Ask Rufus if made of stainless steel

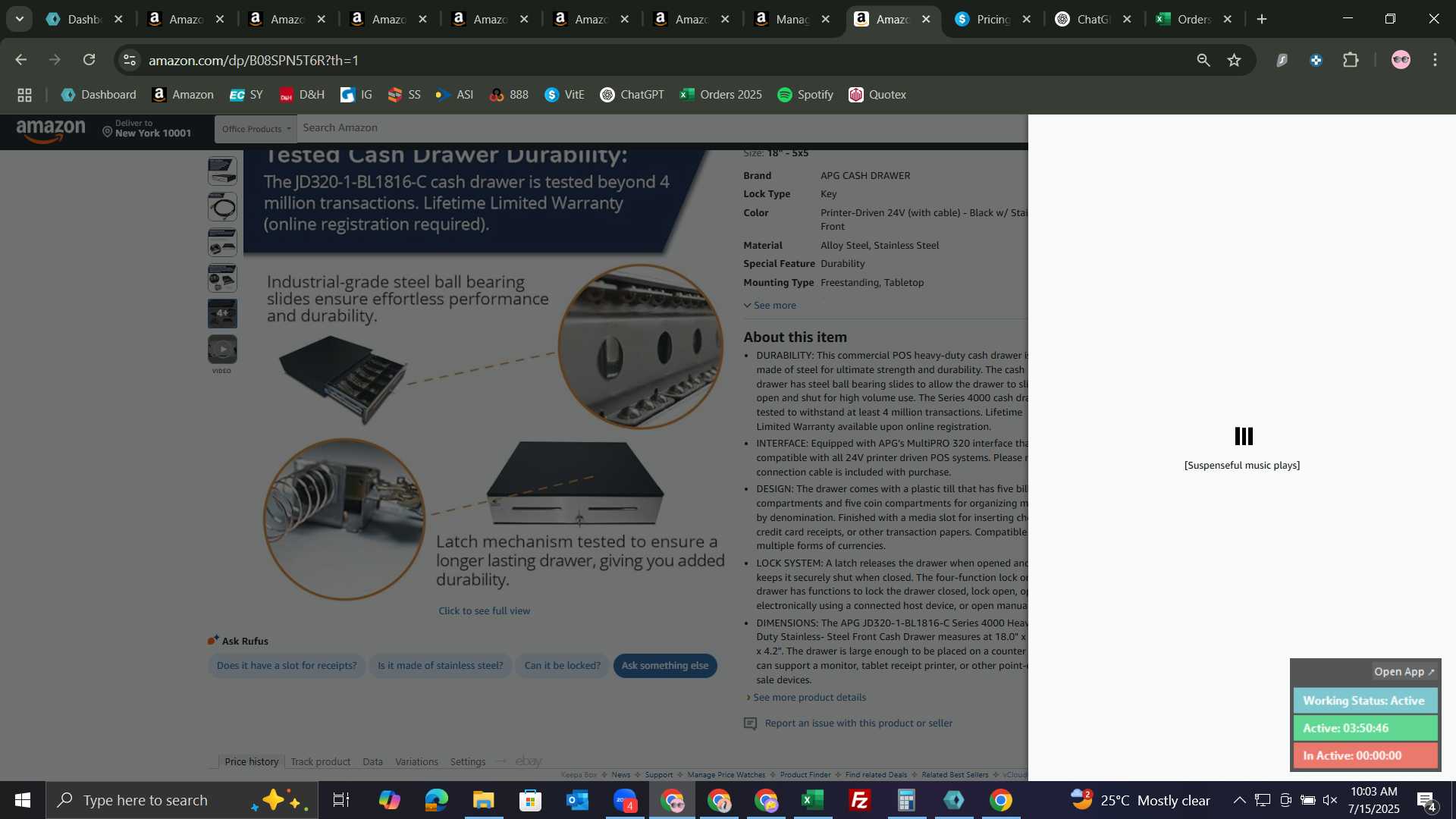441,666
